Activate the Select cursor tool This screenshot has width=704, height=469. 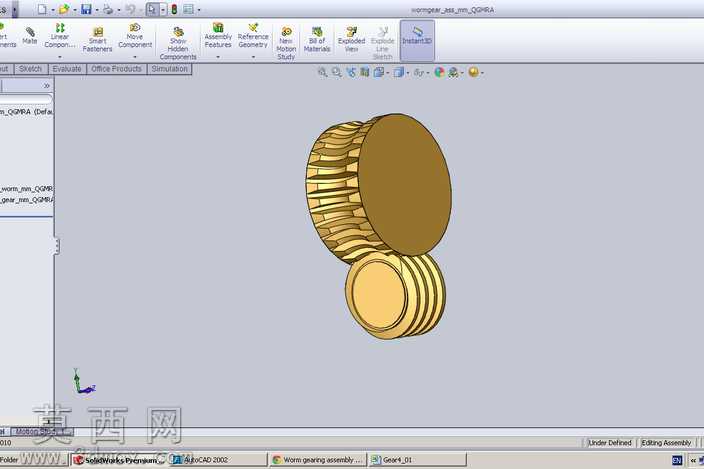click(x=152, y=9)
